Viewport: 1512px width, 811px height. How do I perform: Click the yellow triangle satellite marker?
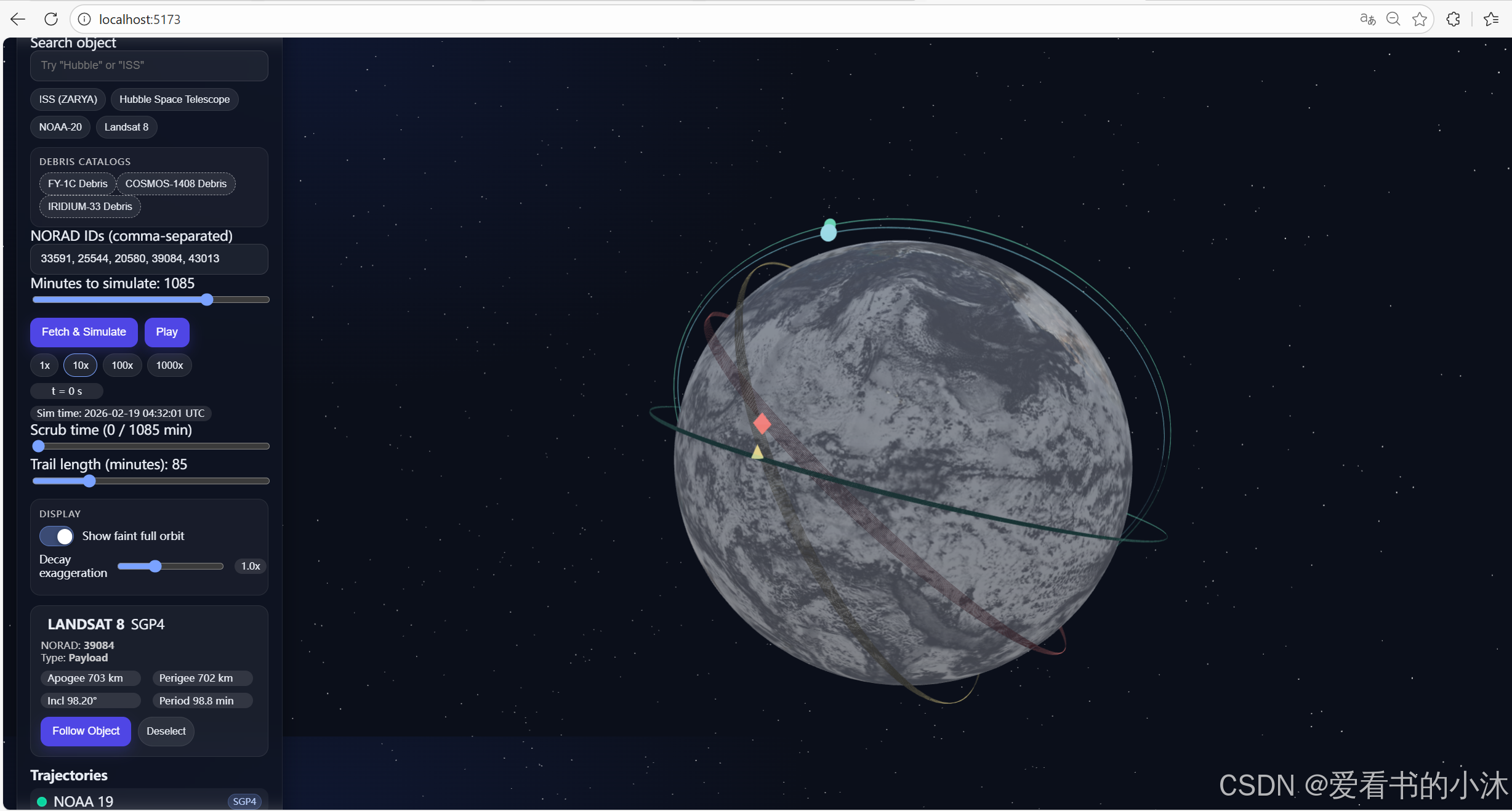point(757,453)
